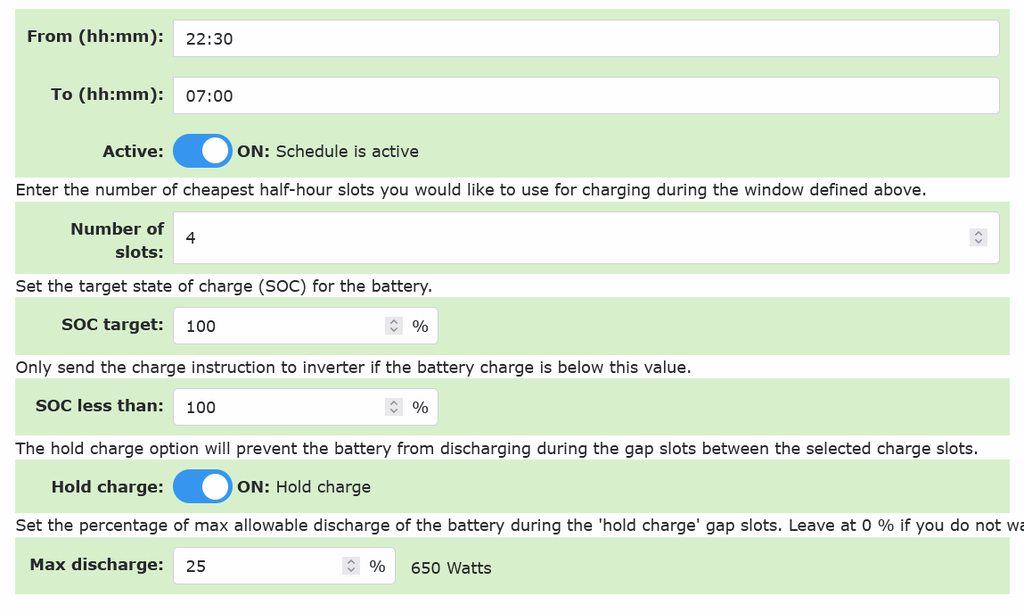Disable the Hold charge toggle
The width and height of the screenshot is (1024, 613).
click(202, 487)
